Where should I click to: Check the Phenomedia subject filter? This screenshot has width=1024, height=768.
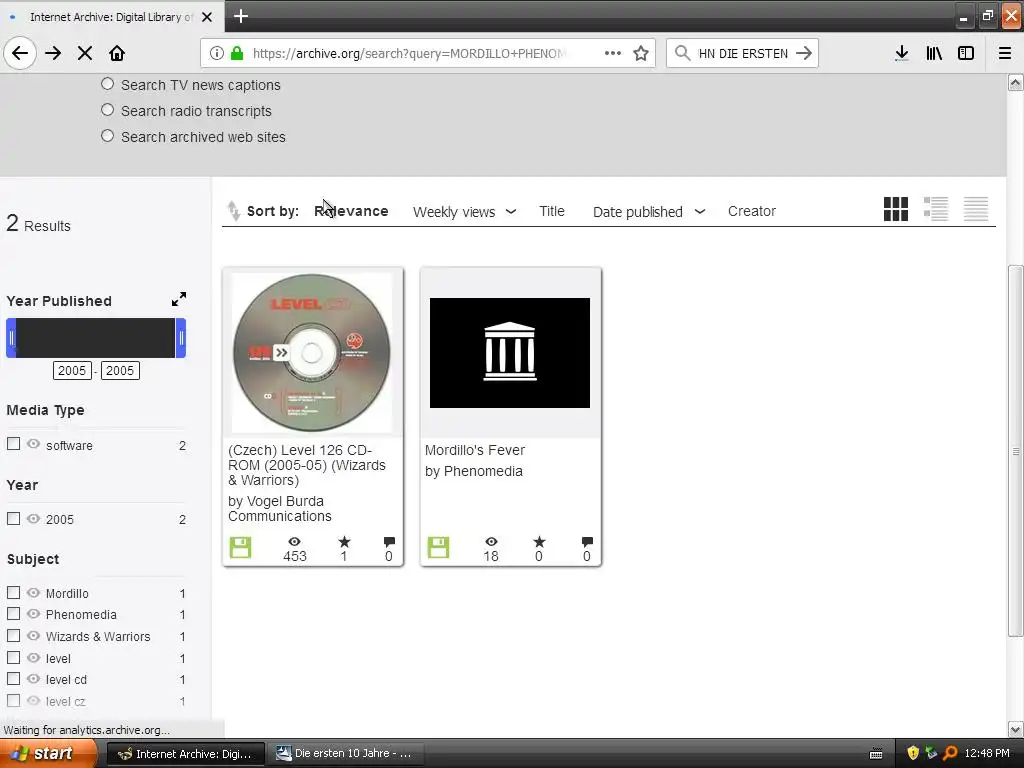tap(14, 614)
